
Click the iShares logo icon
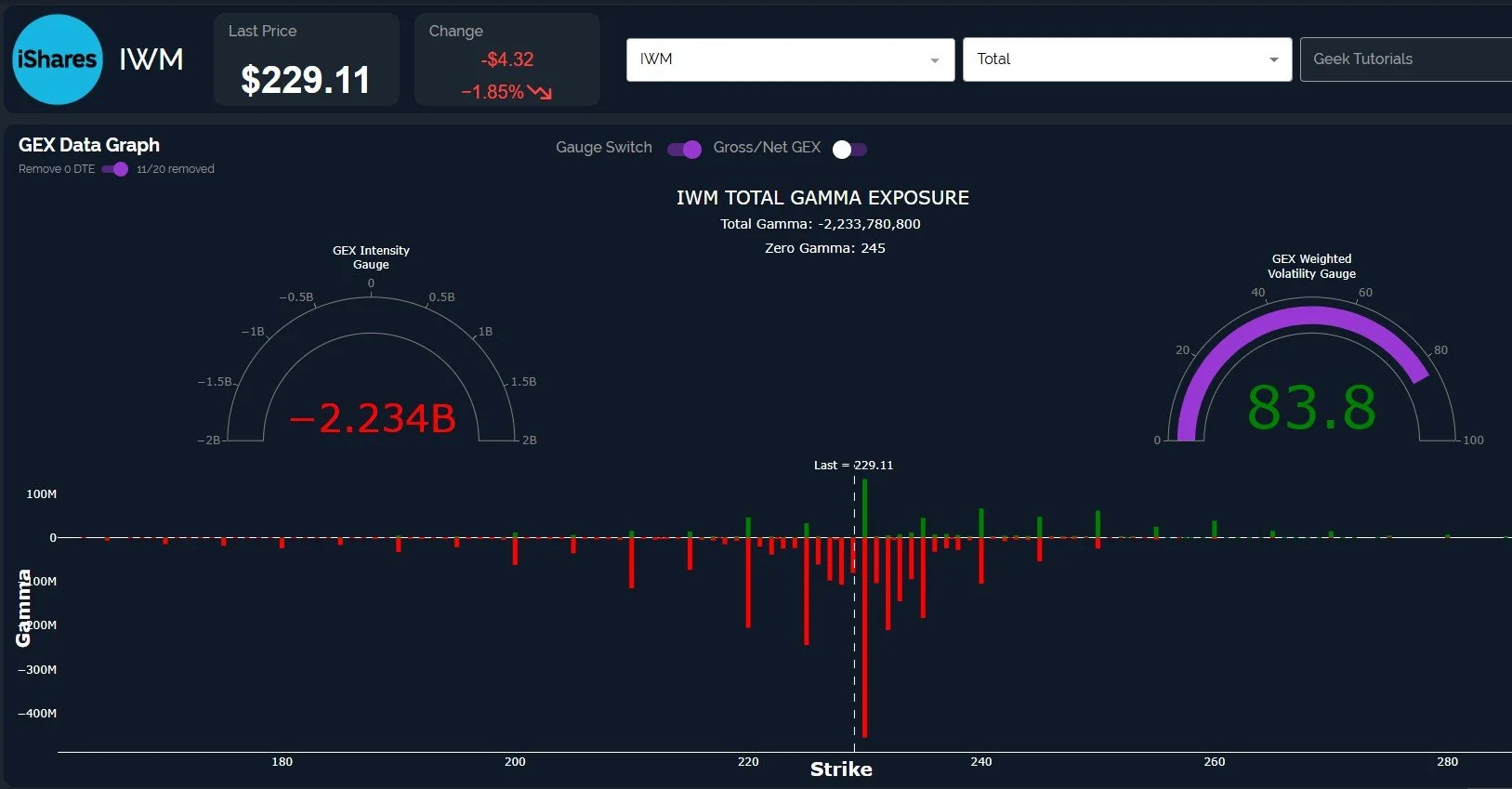(x=58, y=59)
